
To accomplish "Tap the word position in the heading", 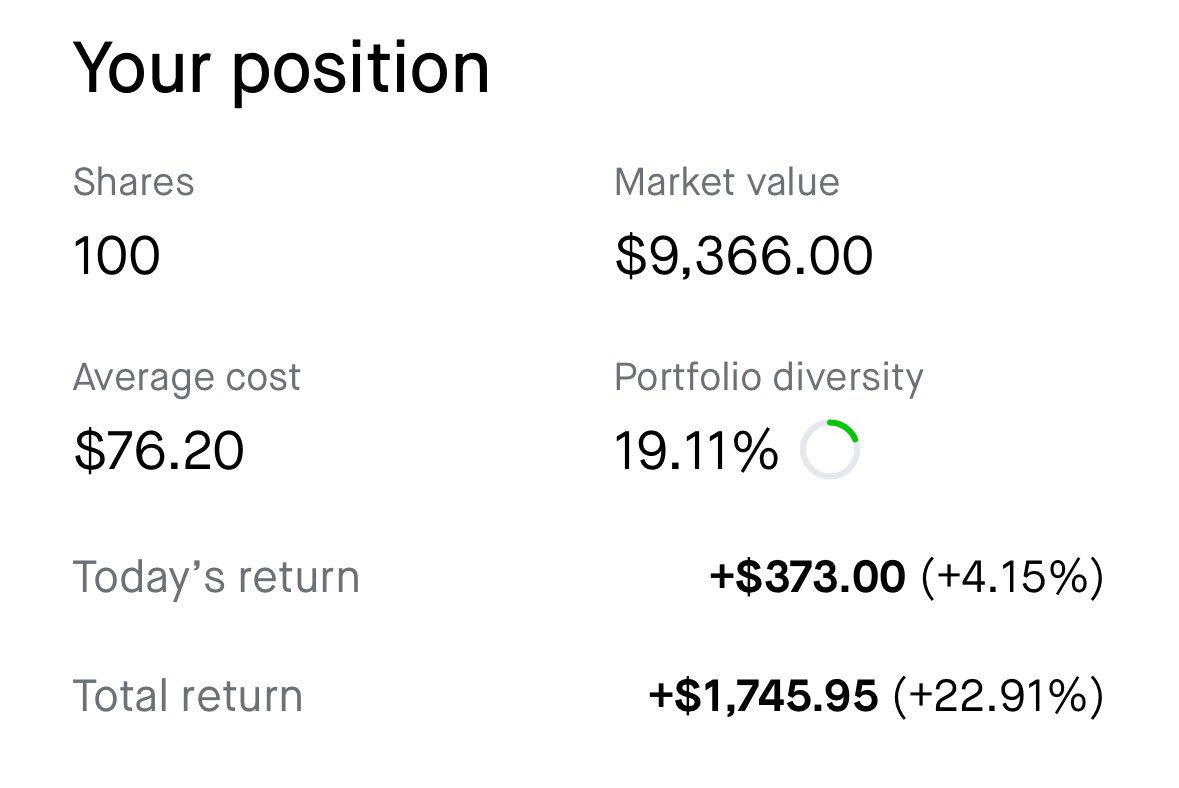I will [x=361, y=71].
